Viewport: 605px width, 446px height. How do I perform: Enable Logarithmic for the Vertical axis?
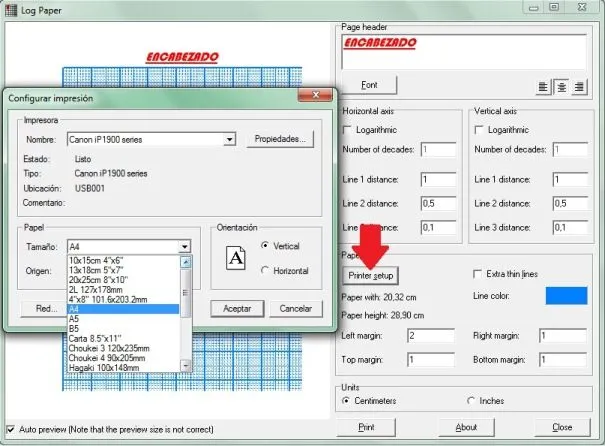pyautogui.click(x=479, y=130)
